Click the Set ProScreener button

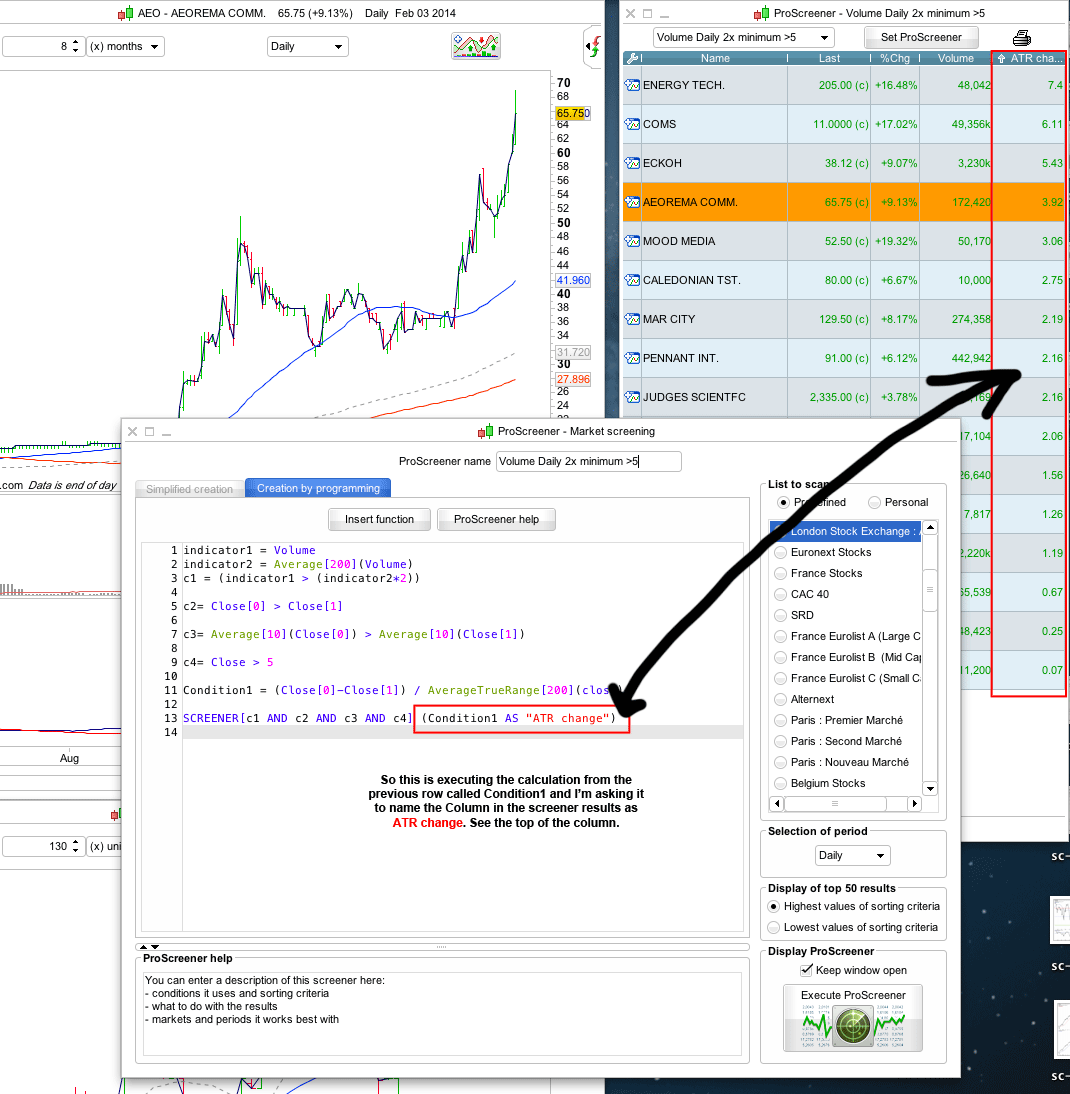pyautogui.click(x=921, y=38)
